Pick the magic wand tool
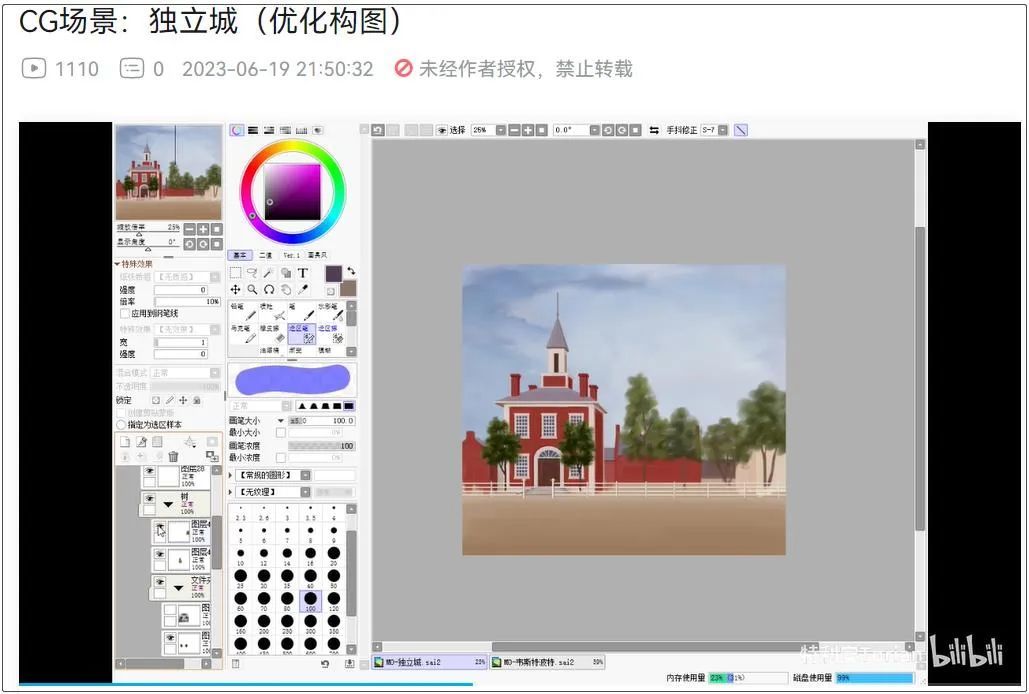1029x694 pixels. click(x=269, y=273)
